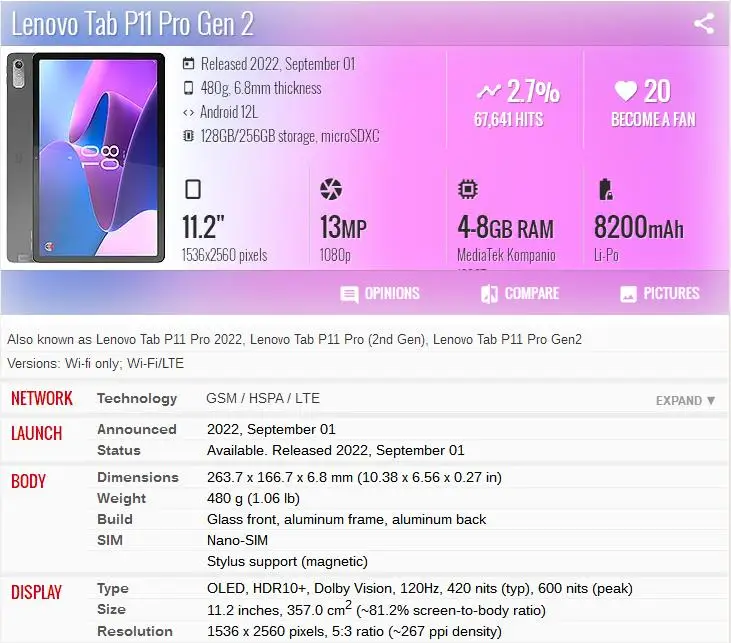This screenshot has width=731, height=643.
Task: Click the Opinions speech bubble icon
Action: point(349,294)
